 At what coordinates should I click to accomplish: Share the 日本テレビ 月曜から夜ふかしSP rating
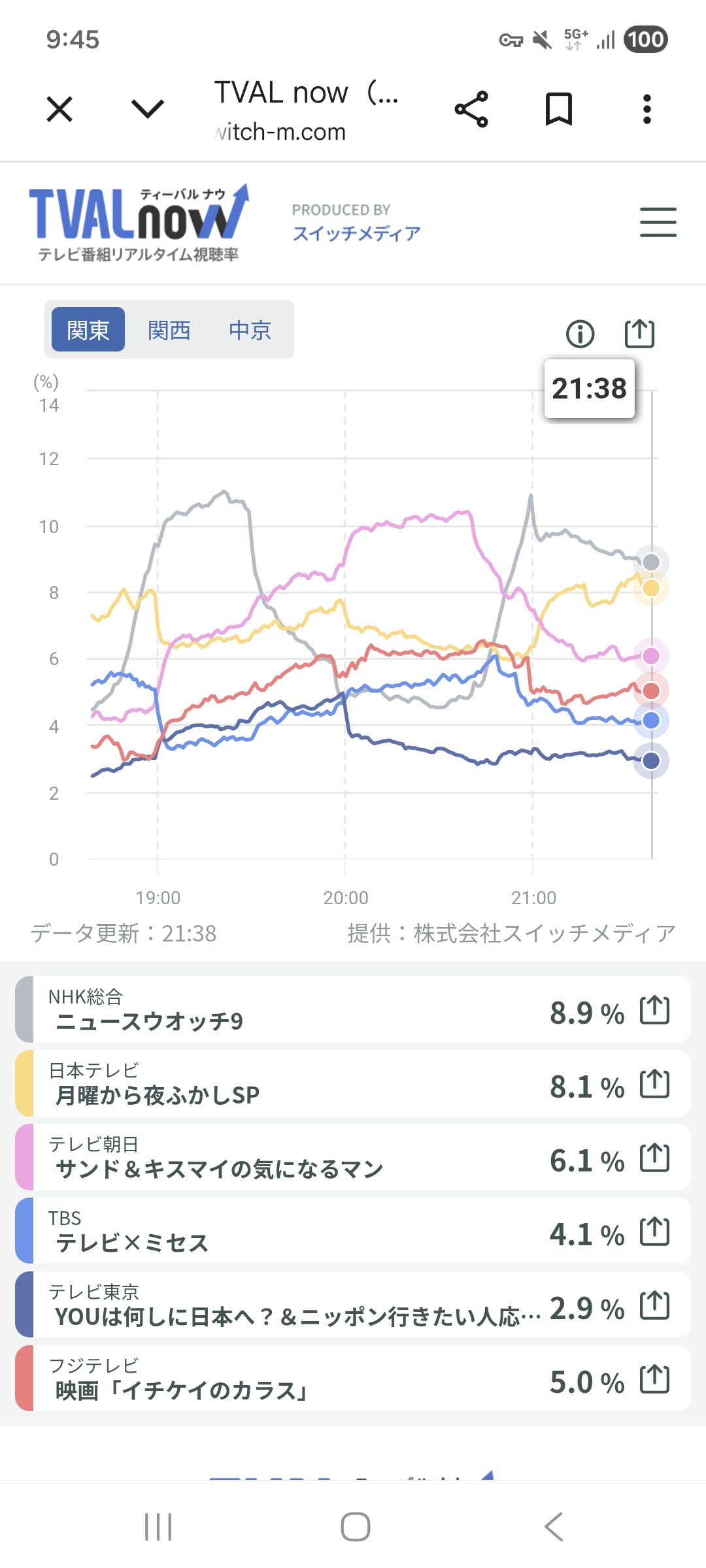coord(654,1084)
